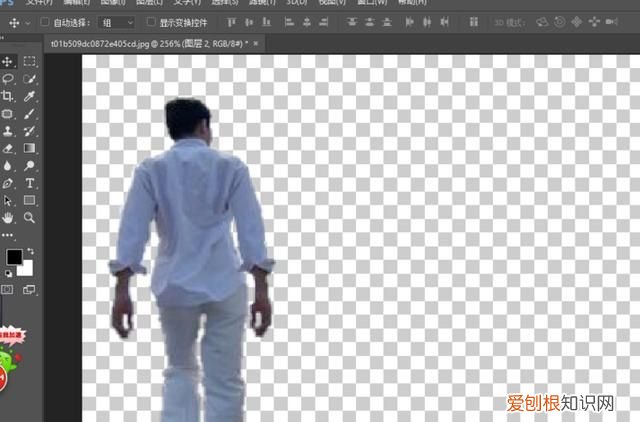Choose the Eyedropper tool
The image size is (640, 422).
pyautogui.click(x=30, y=97)
